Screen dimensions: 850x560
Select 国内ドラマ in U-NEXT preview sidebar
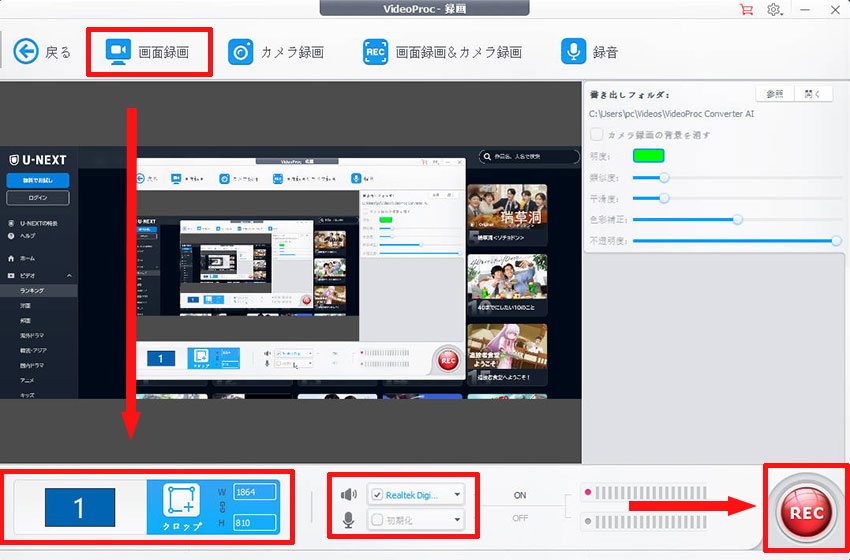pos(32,365)
